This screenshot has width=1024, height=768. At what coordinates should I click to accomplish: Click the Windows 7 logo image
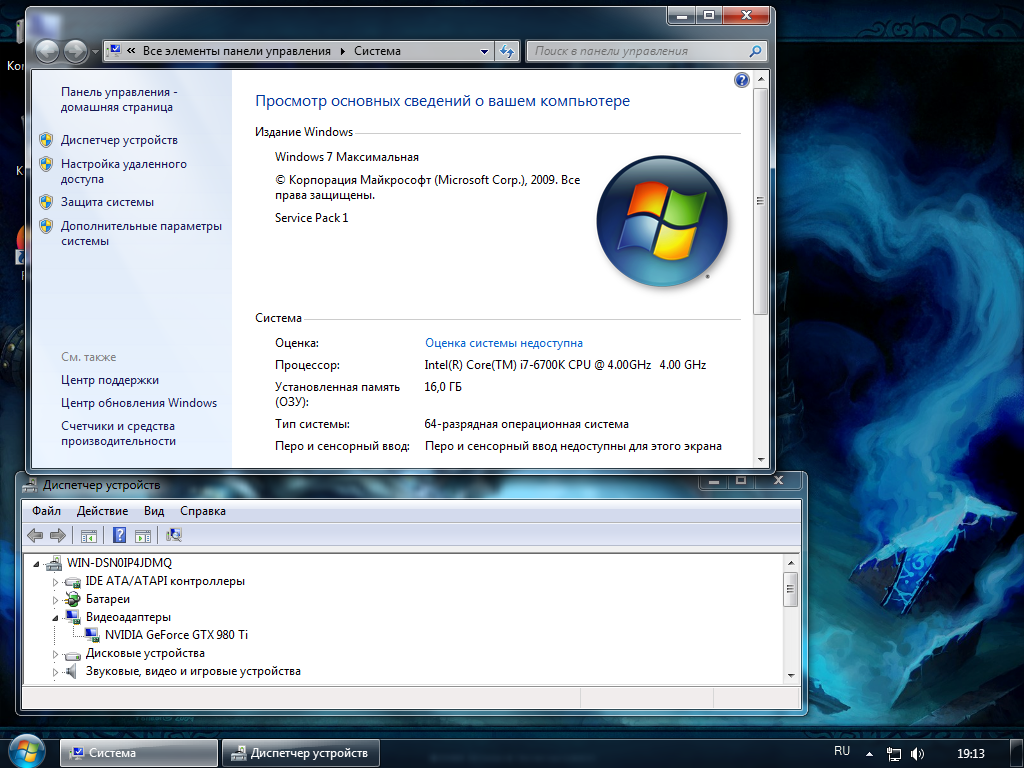click(x=662, y=221)
